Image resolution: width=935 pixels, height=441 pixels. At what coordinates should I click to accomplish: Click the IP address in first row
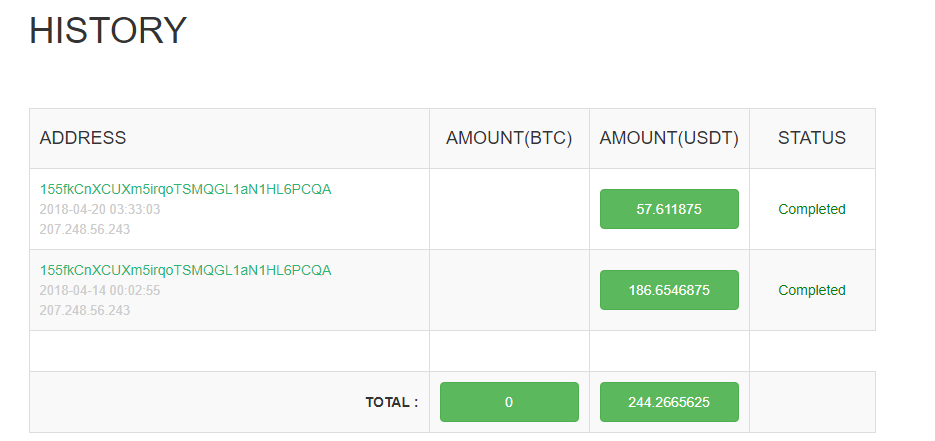pos(85,229)
